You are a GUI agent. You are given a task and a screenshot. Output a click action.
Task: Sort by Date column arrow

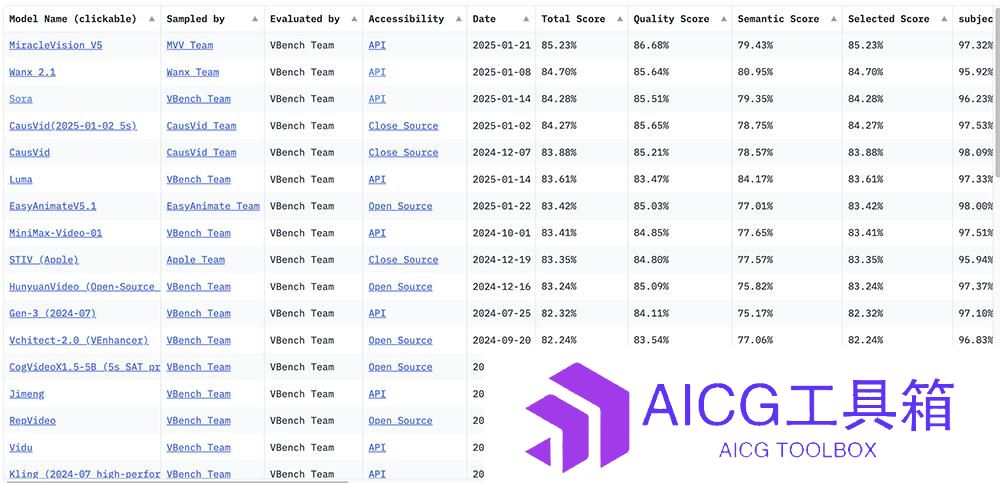(526, 19)
